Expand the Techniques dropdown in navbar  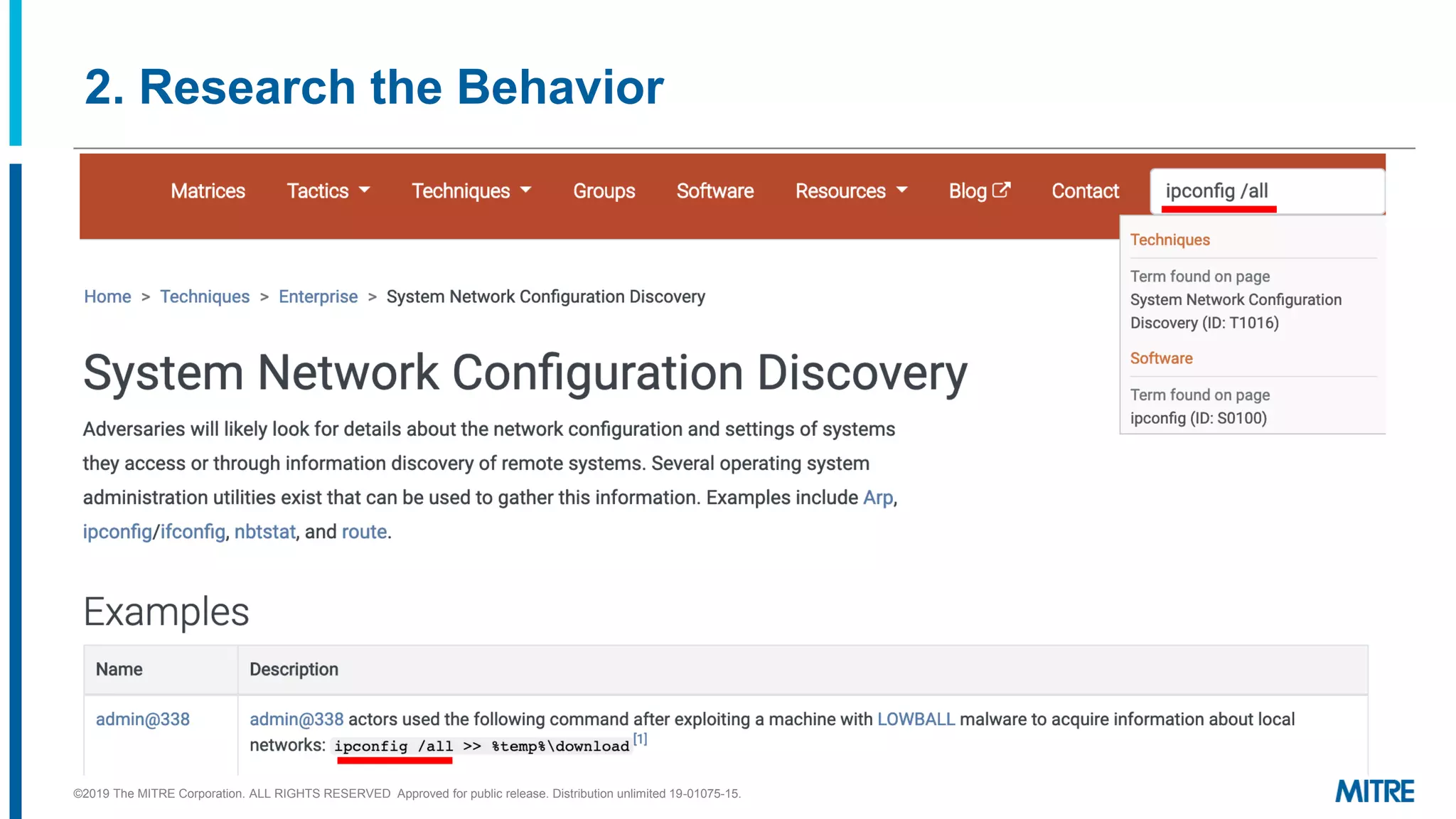(x=471, y=191)
